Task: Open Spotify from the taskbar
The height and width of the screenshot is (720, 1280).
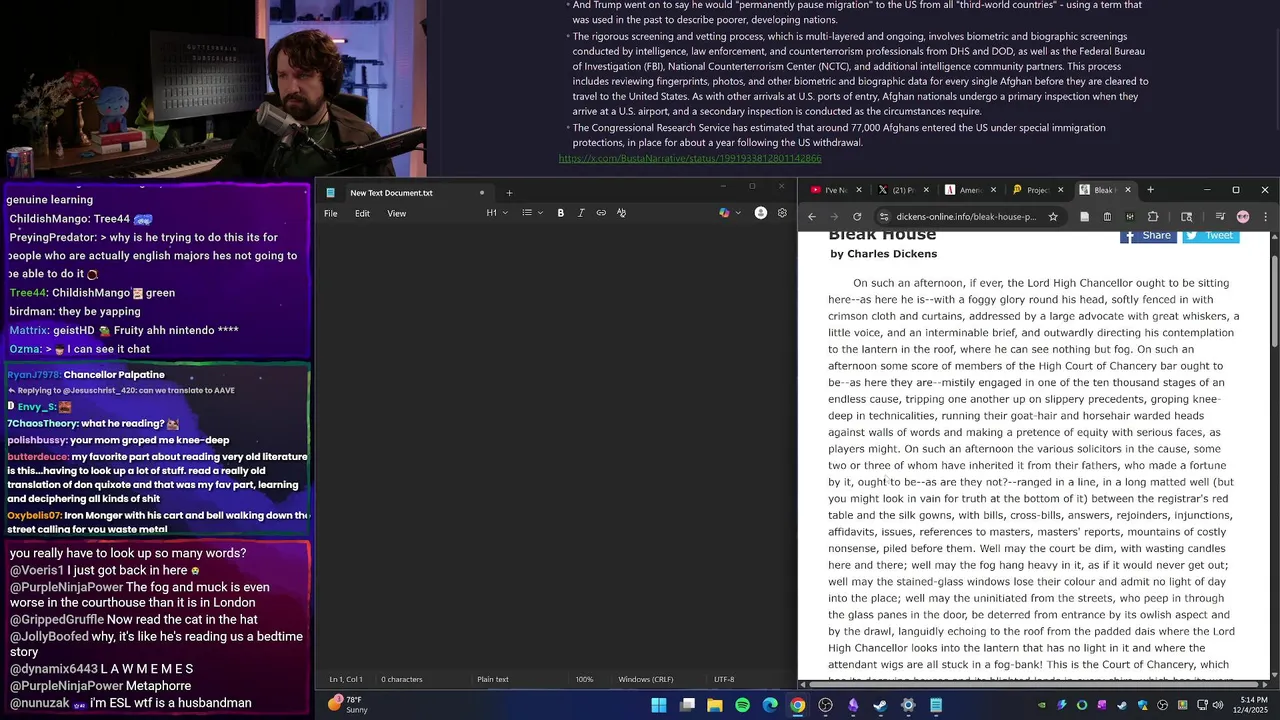Action: pos(742,705)
